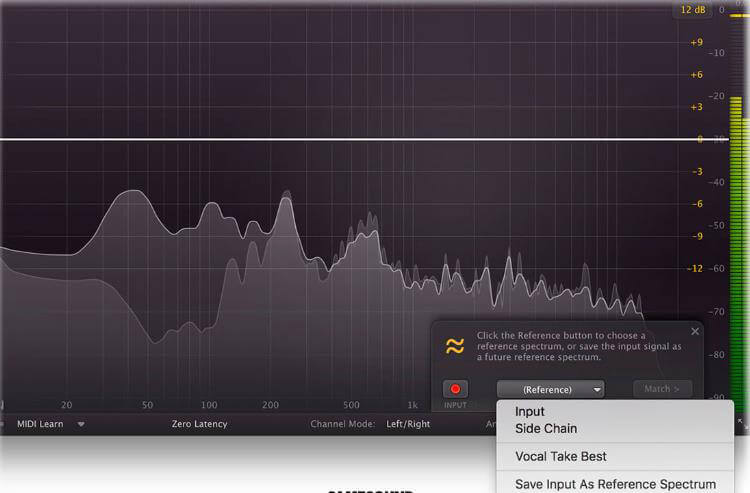Close the EQ Match panel

click(x=695, y=331)
